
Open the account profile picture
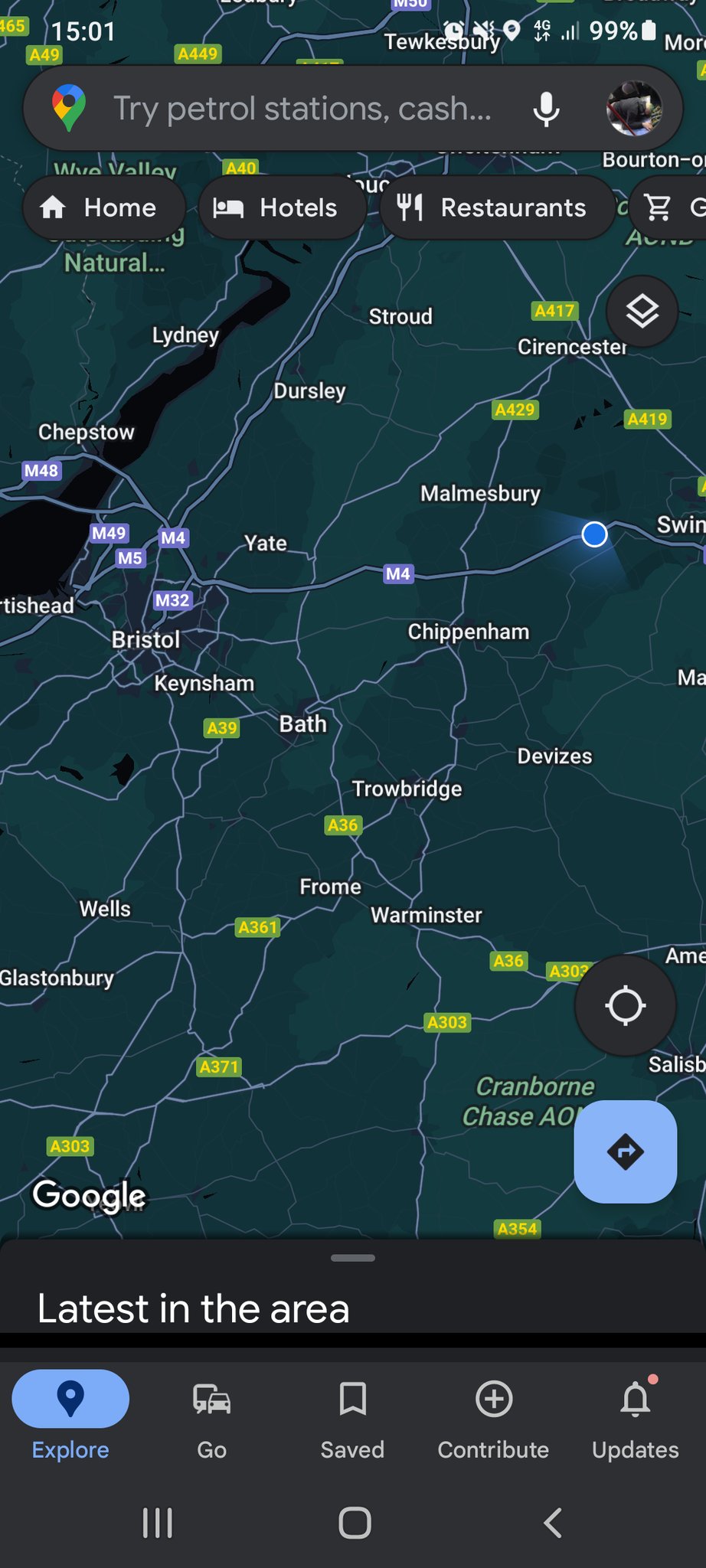tap(634, 109)
